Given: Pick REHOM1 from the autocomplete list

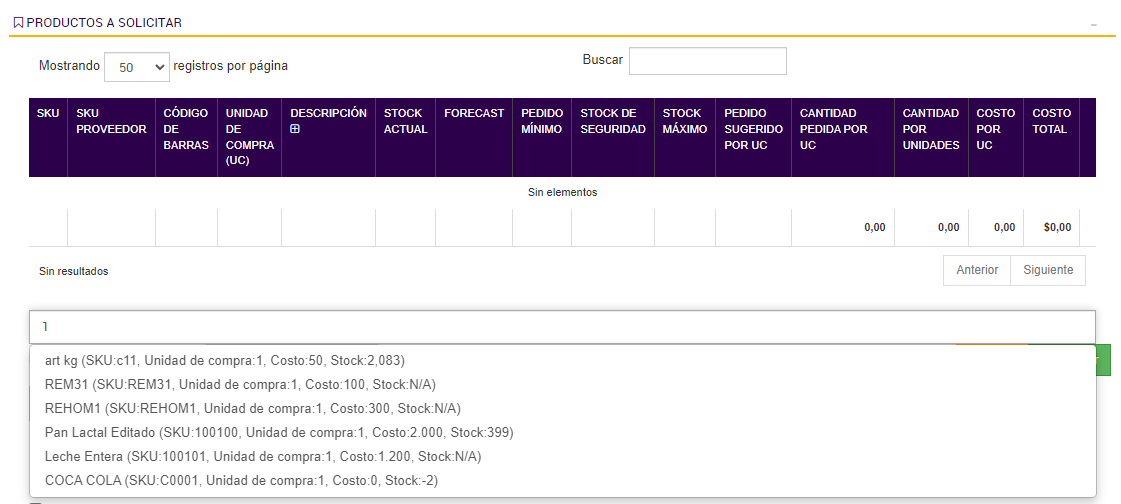Looking at the screenshot, I should [252, 408].
